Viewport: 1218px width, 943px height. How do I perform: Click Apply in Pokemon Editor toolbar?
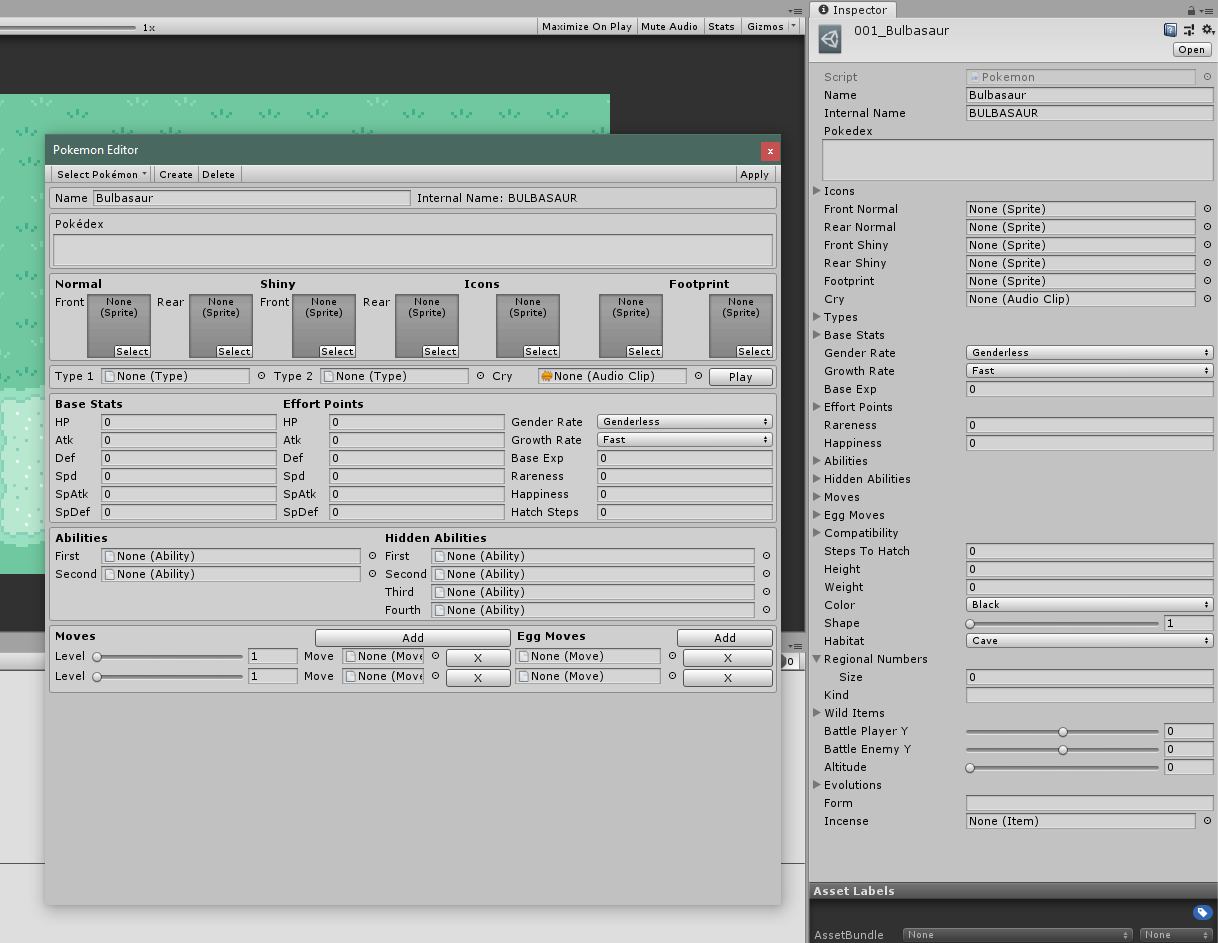point(754,174)
